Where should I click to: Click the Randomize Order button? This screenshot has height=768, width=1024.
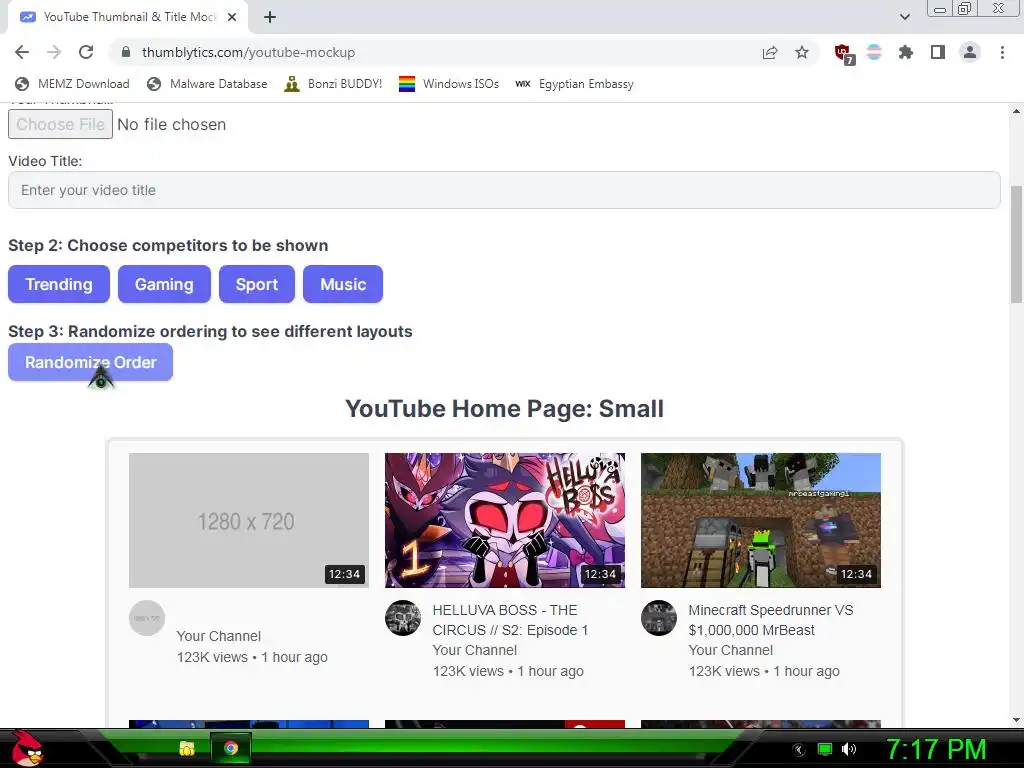(x=90, y=362)
